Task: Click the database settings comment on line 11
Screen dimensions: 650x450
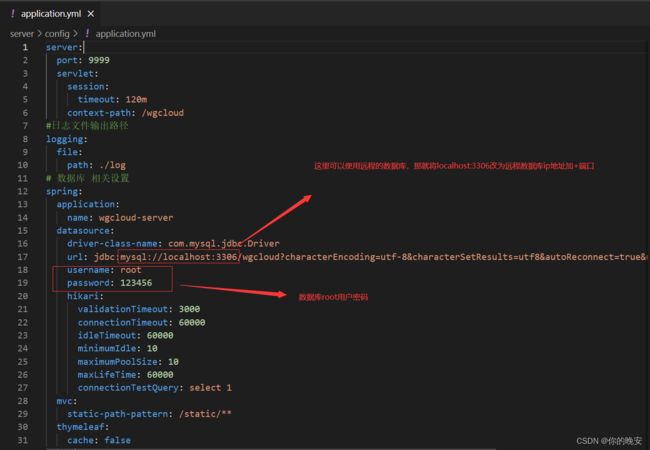Action: point(87,178)
